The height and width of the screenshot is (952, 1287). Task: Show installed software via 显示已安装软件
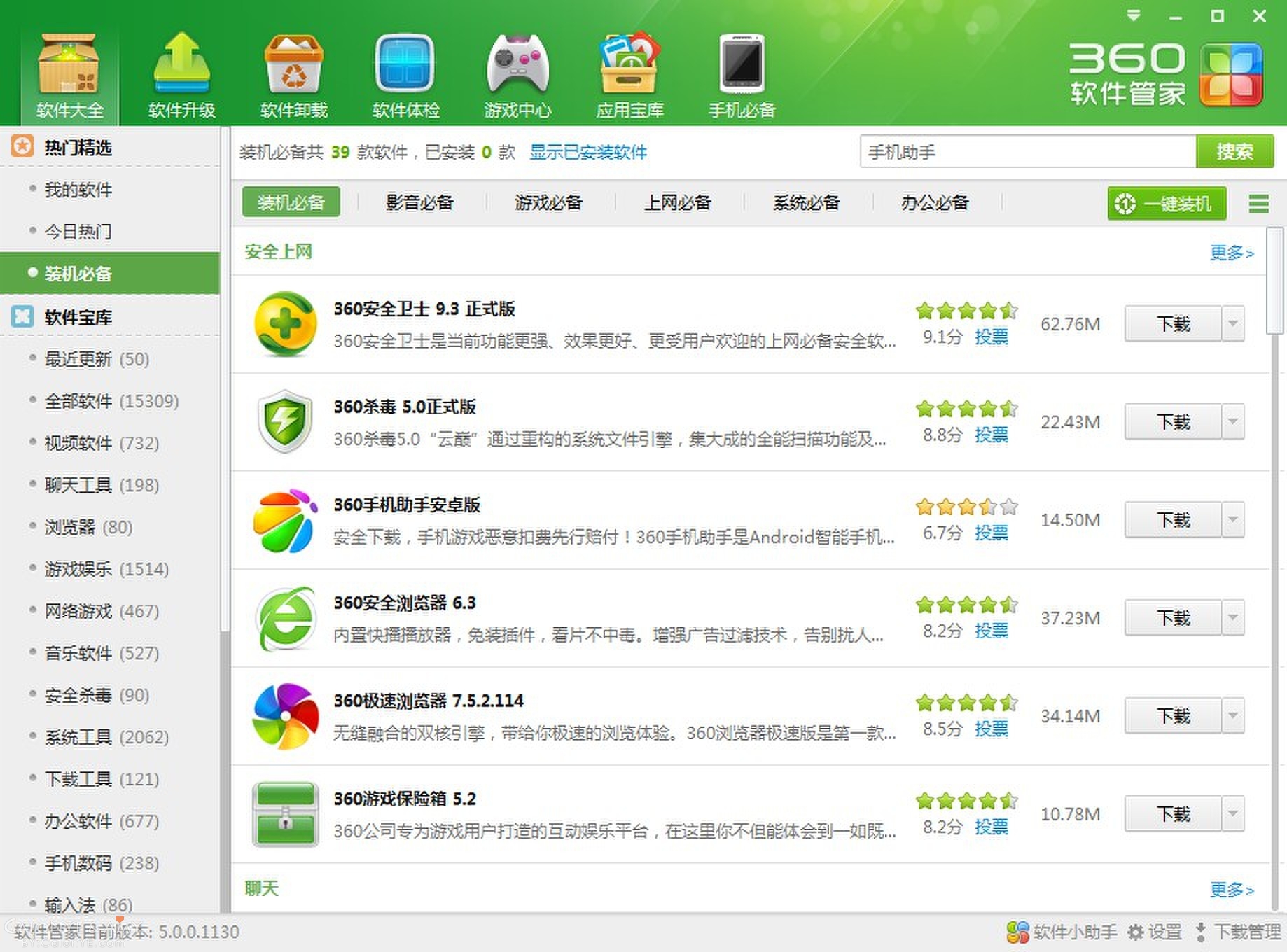589,153
